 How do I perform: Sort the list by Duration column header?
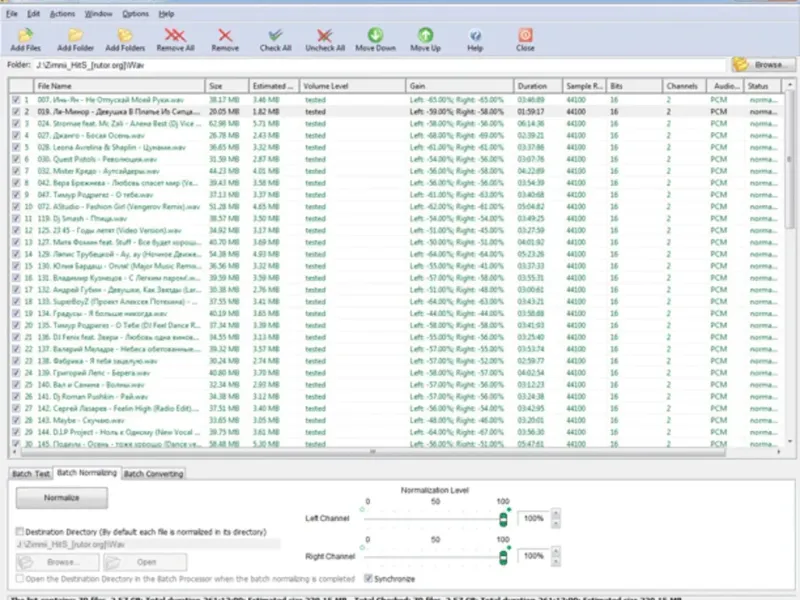[538, 86]
